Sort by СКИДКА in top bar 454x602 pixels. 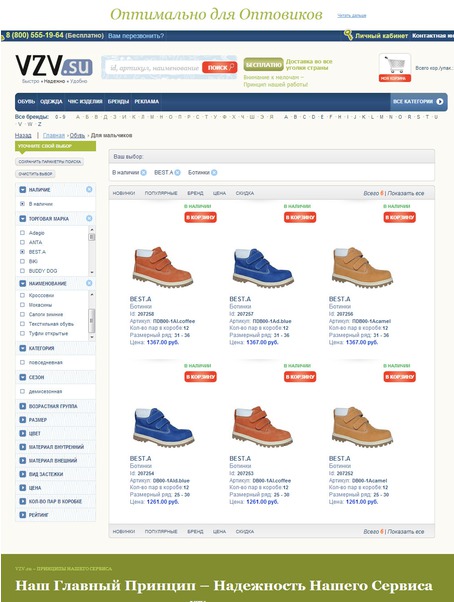click(245, 193)
